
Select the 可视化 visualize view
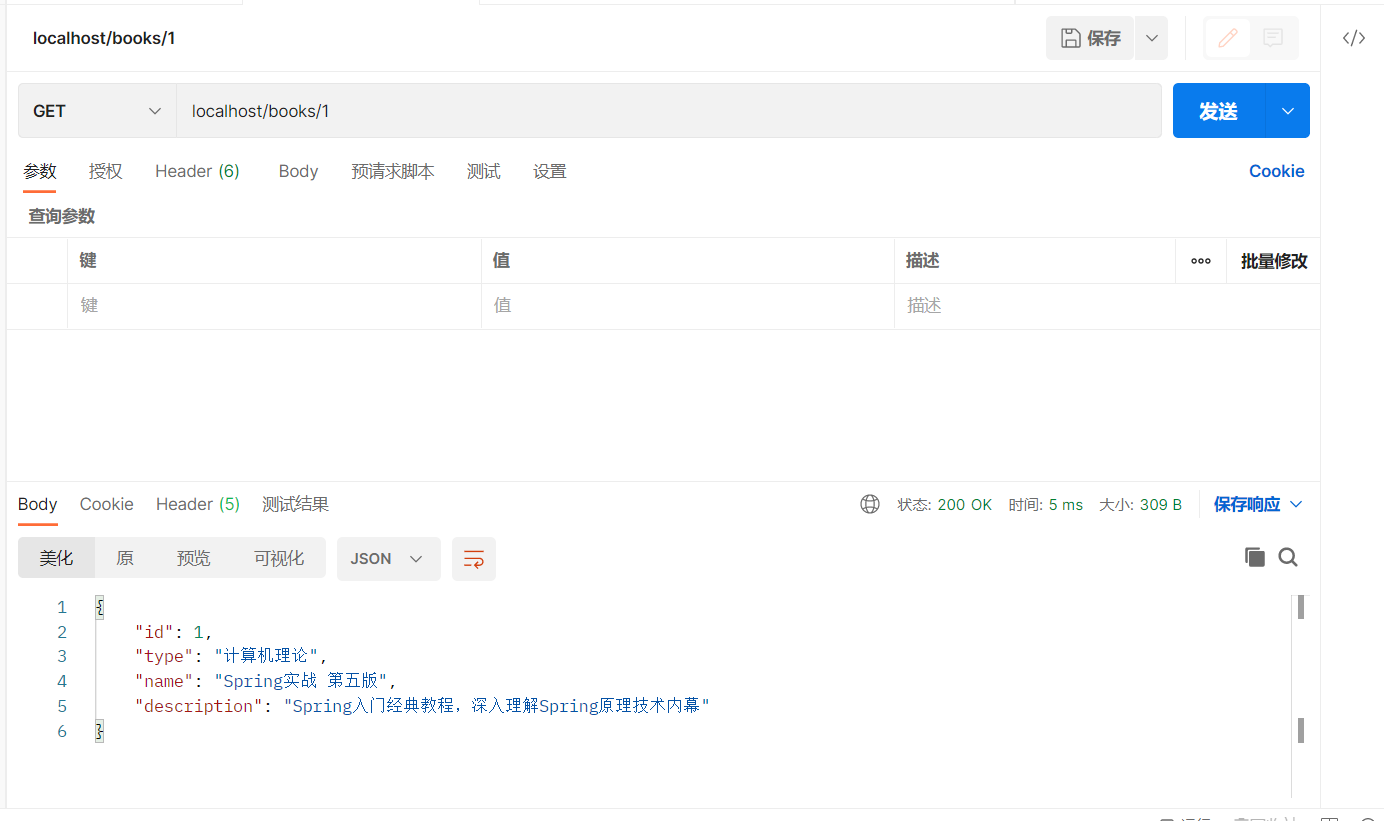pos(279,558)
